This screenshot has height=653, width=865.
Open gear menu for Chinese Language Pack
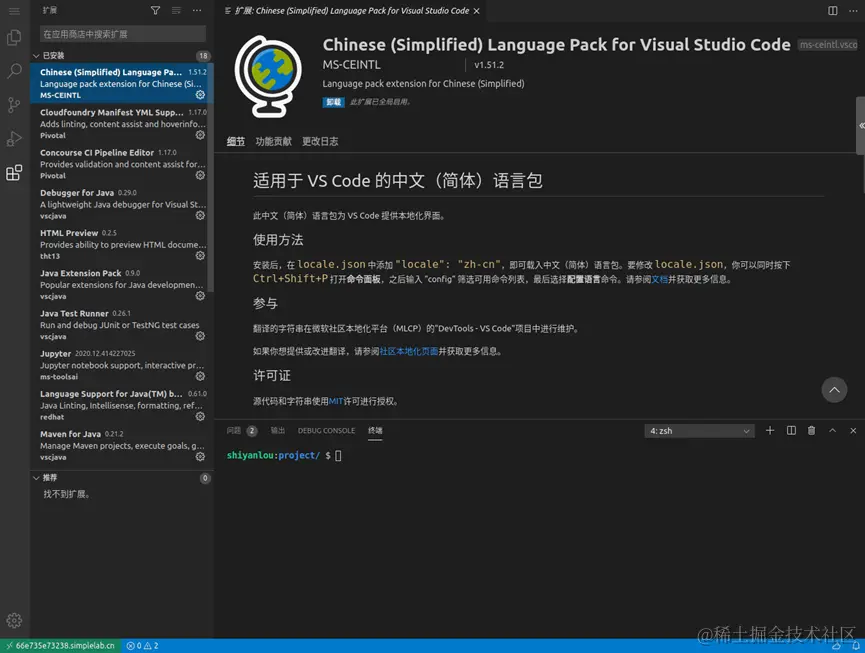click(200, 95)
